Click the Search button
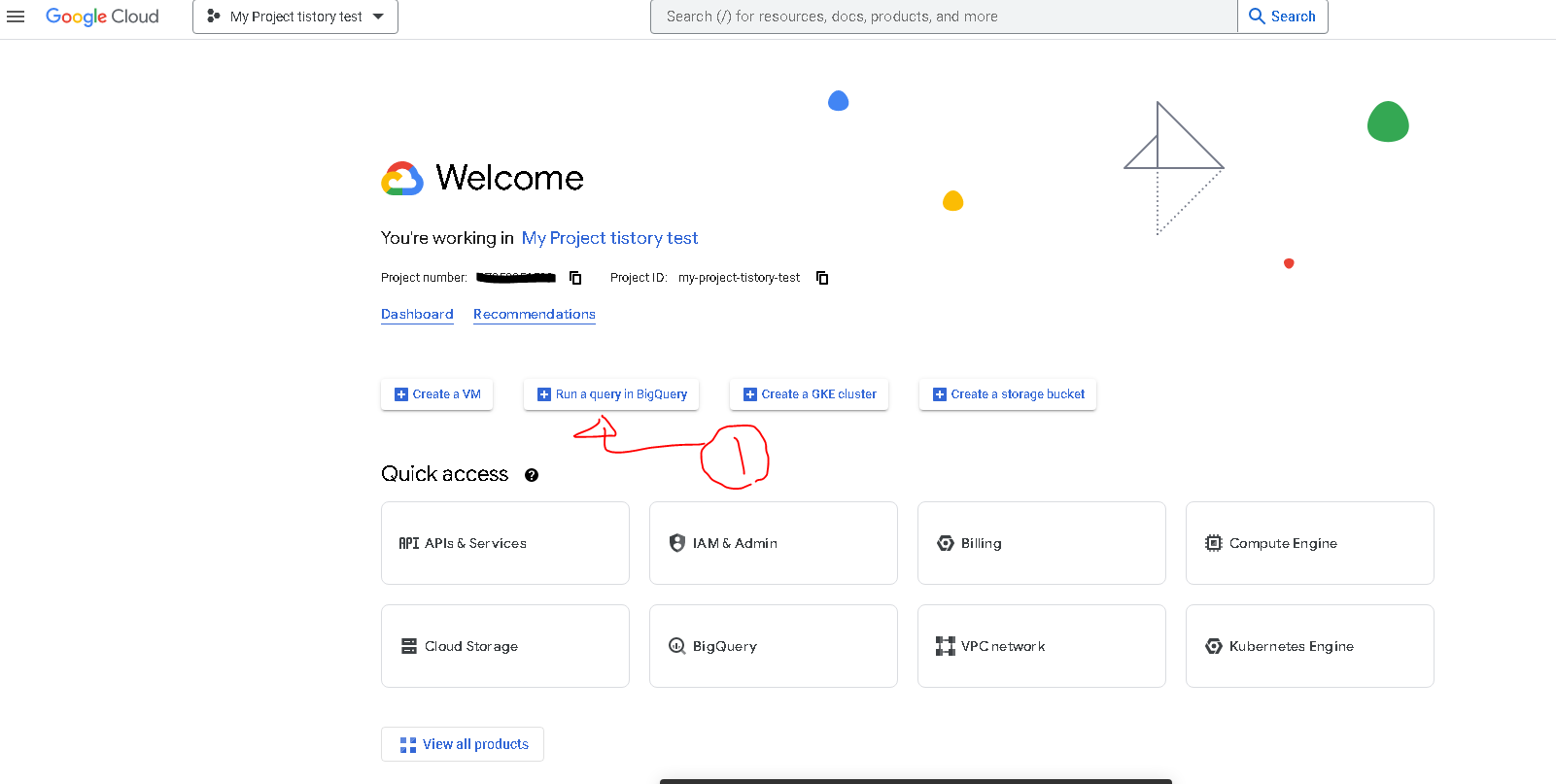Image resolution: width=1556 pixels, height=784 pixels. (1283, 17)
